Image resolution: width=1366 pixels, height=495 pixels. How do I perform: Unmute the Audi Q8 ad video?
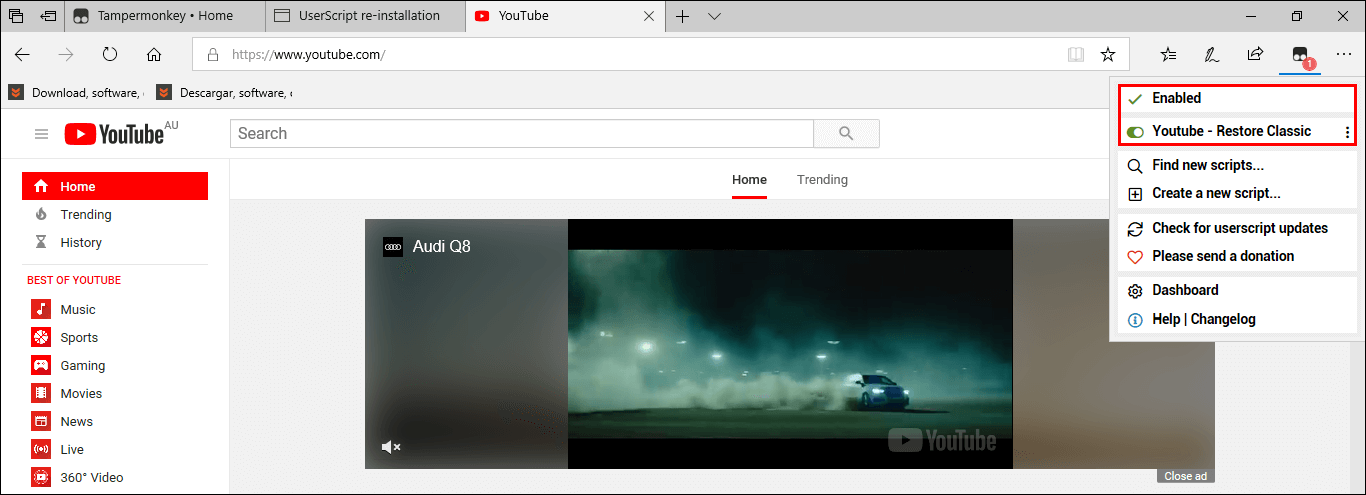[391, 447]
